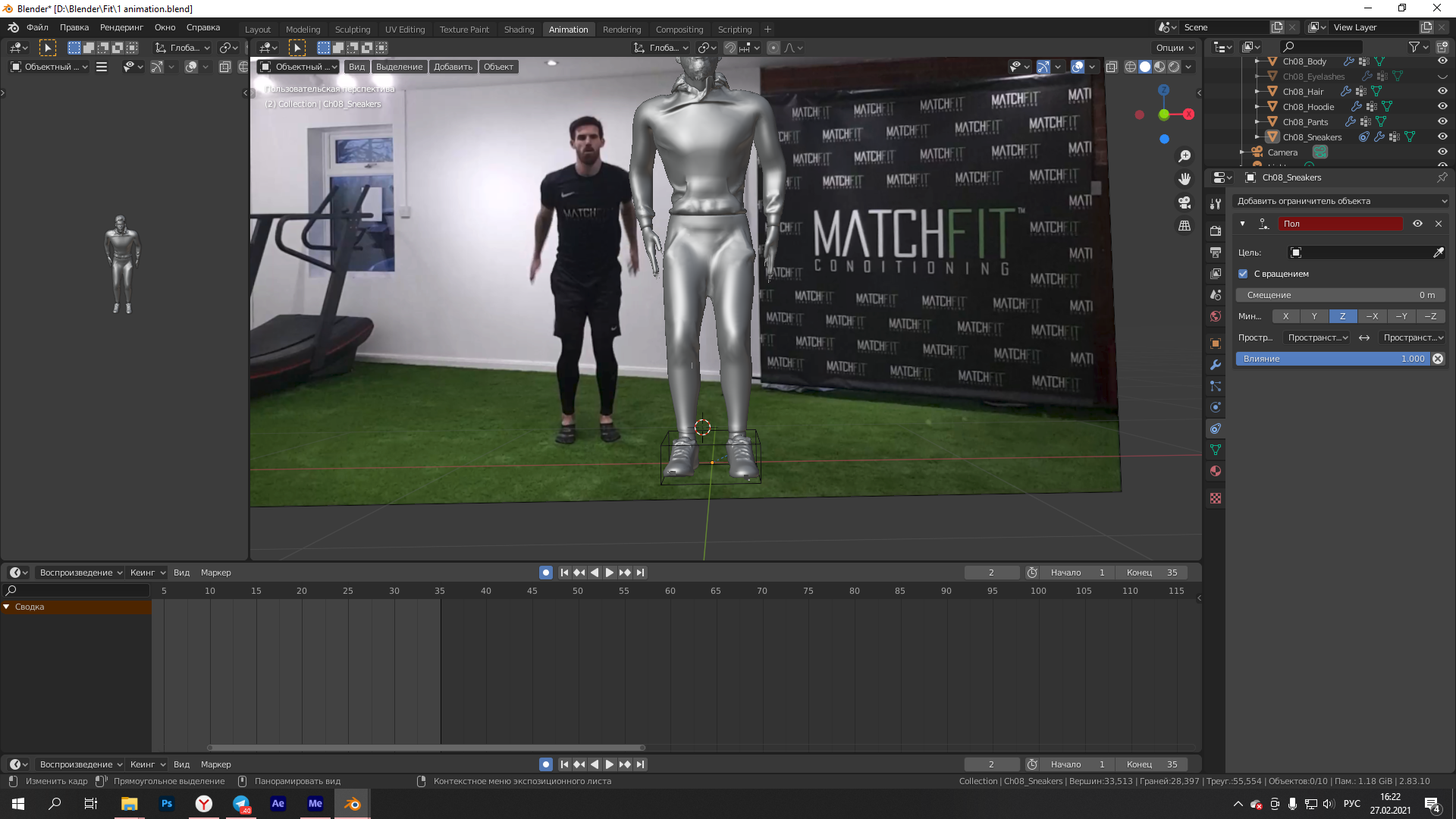The height and width of the screenshot is (819, 1456).
Task: Click the viewport zoom magnifier icon
Action: [1185, 156]
